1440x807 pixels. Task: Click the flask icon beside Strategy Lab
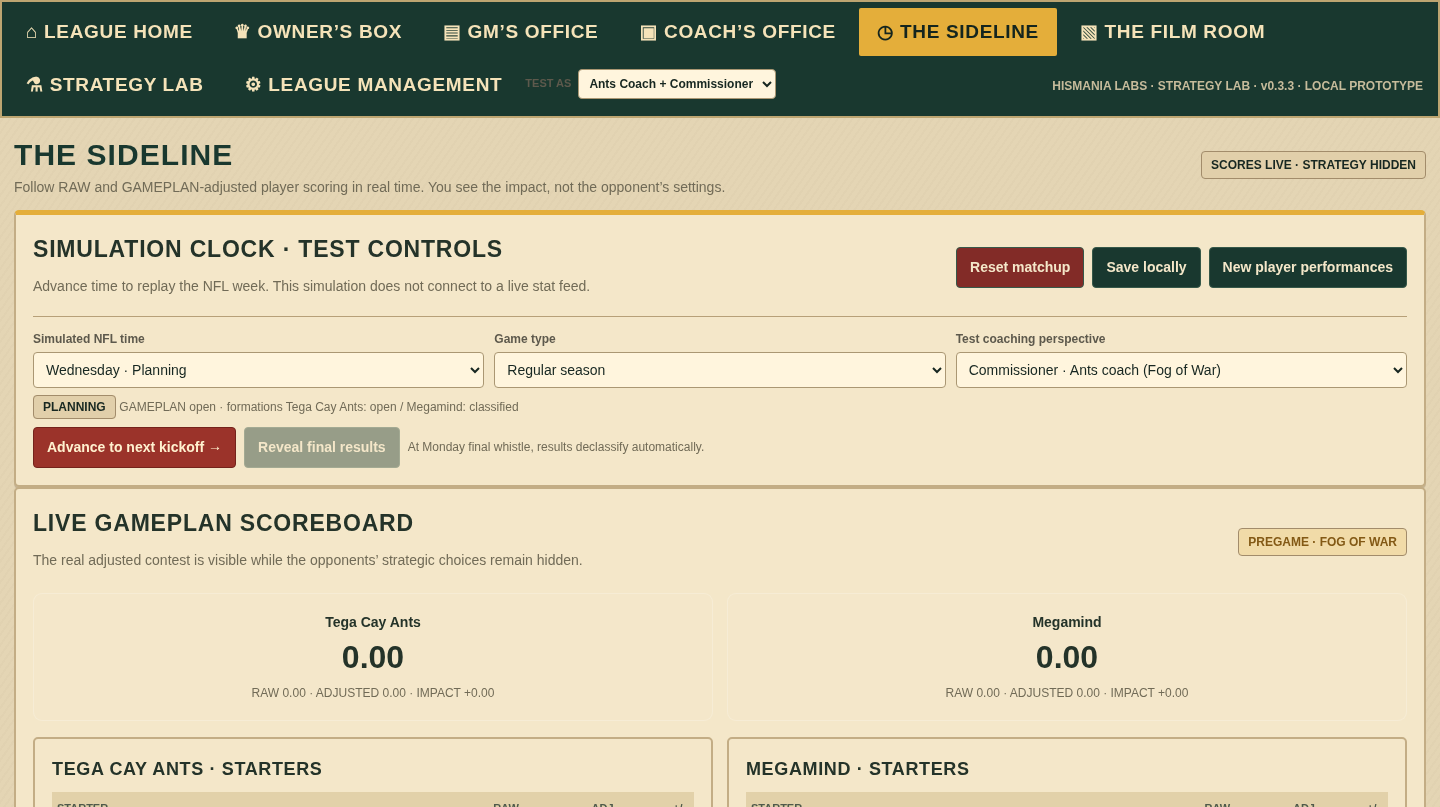coord(34,85)
